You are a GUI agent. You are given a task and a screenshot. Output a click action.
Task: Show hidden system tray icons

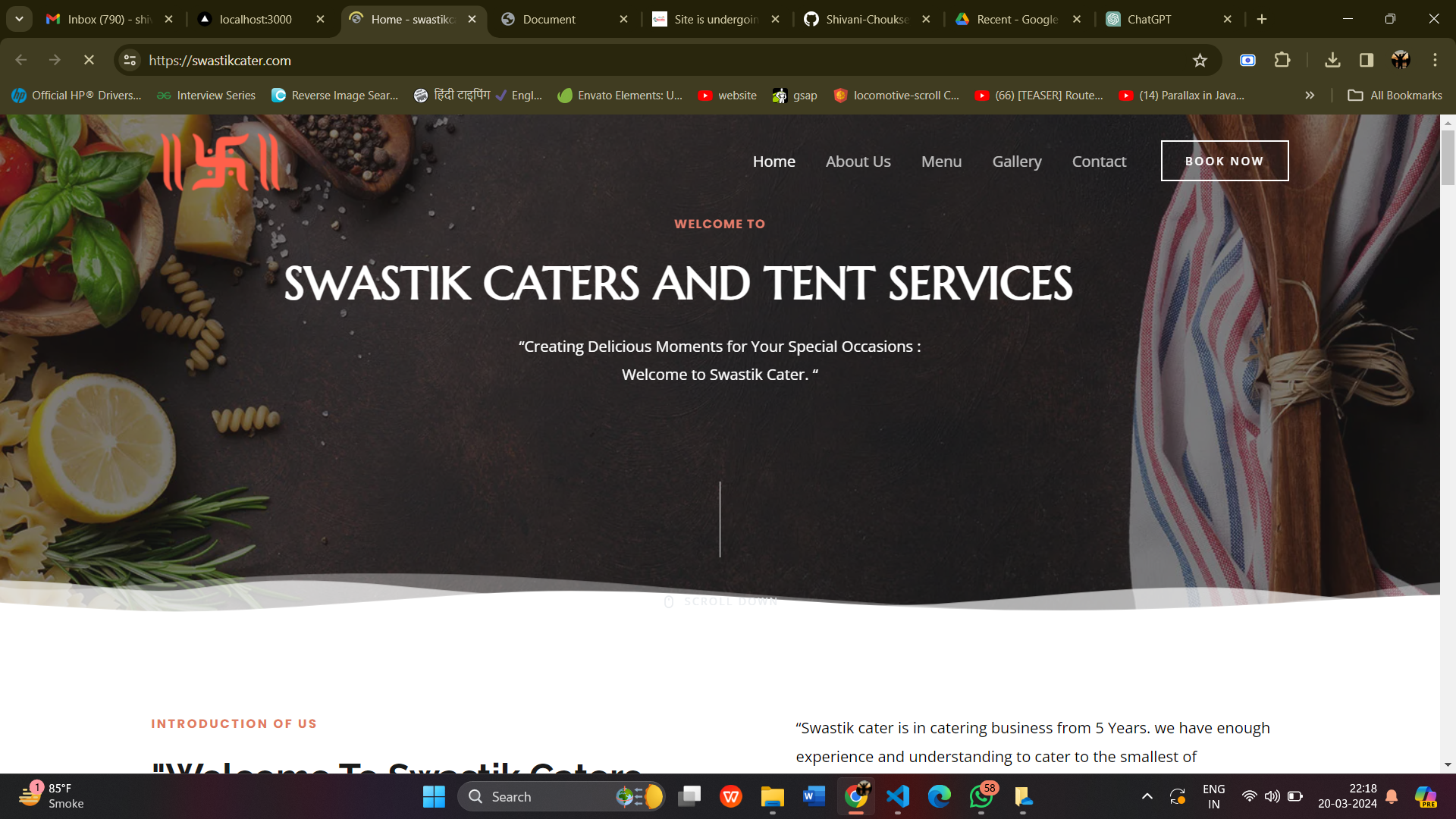(x=1147, y=796)
